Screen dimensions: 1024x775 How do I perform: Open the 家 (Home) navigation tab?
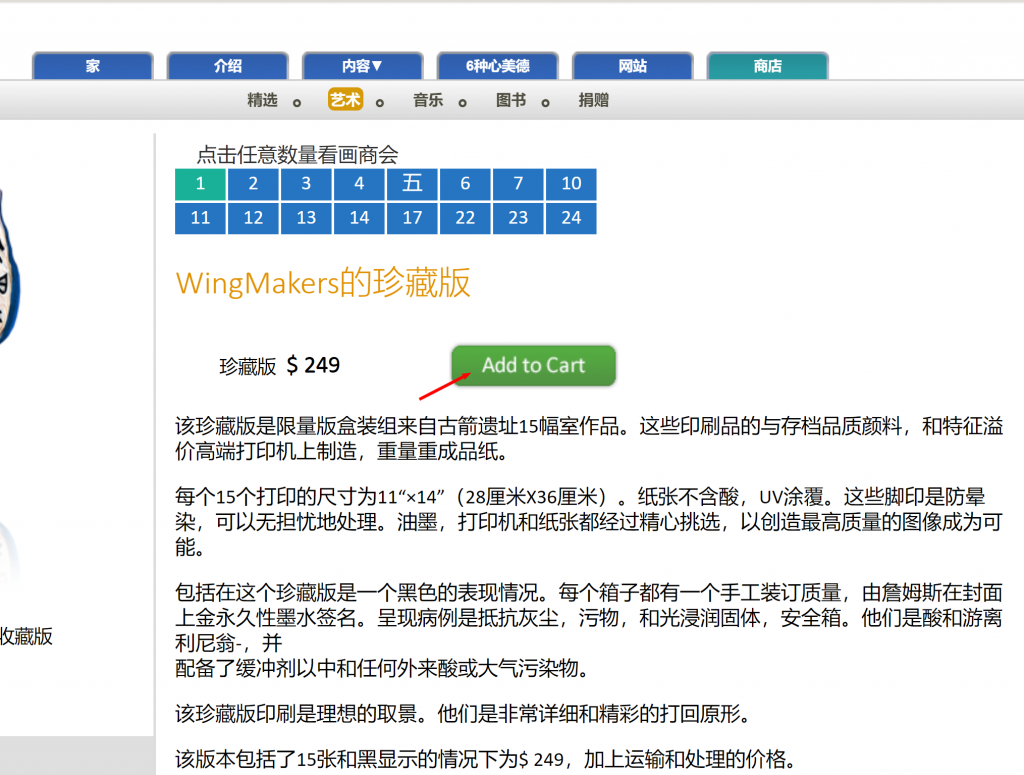click(x=93, y=66)
